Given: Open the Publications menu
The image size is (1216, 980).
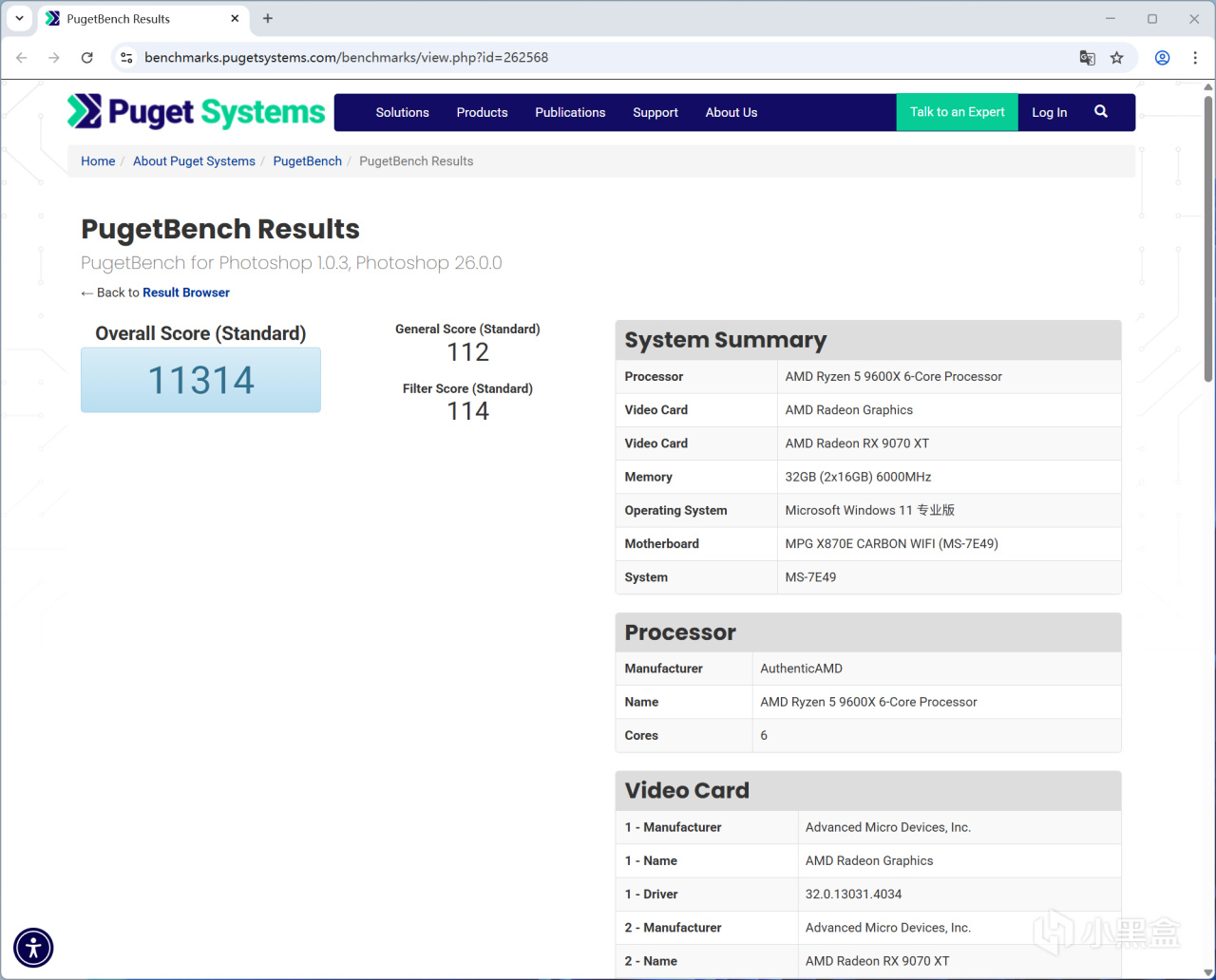Looking at the screenshot, I should (570, 112).
